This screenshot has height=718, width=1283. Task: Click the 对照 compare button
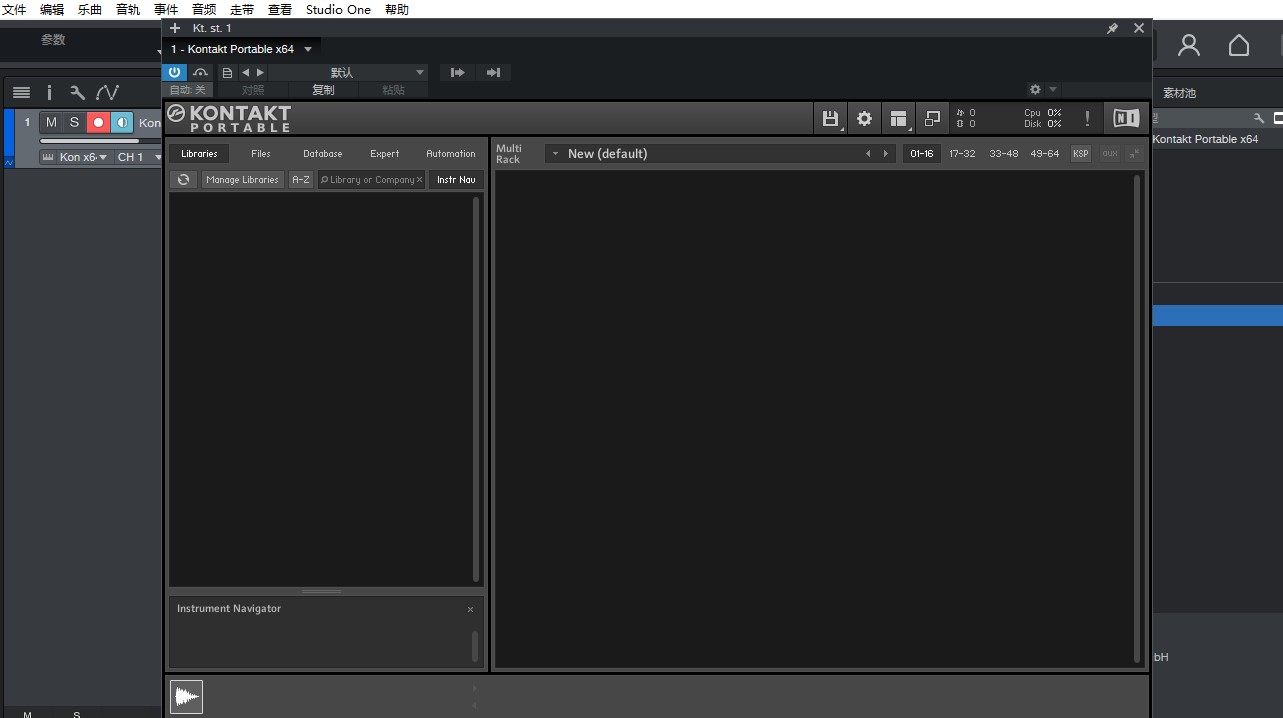point(253,90)
